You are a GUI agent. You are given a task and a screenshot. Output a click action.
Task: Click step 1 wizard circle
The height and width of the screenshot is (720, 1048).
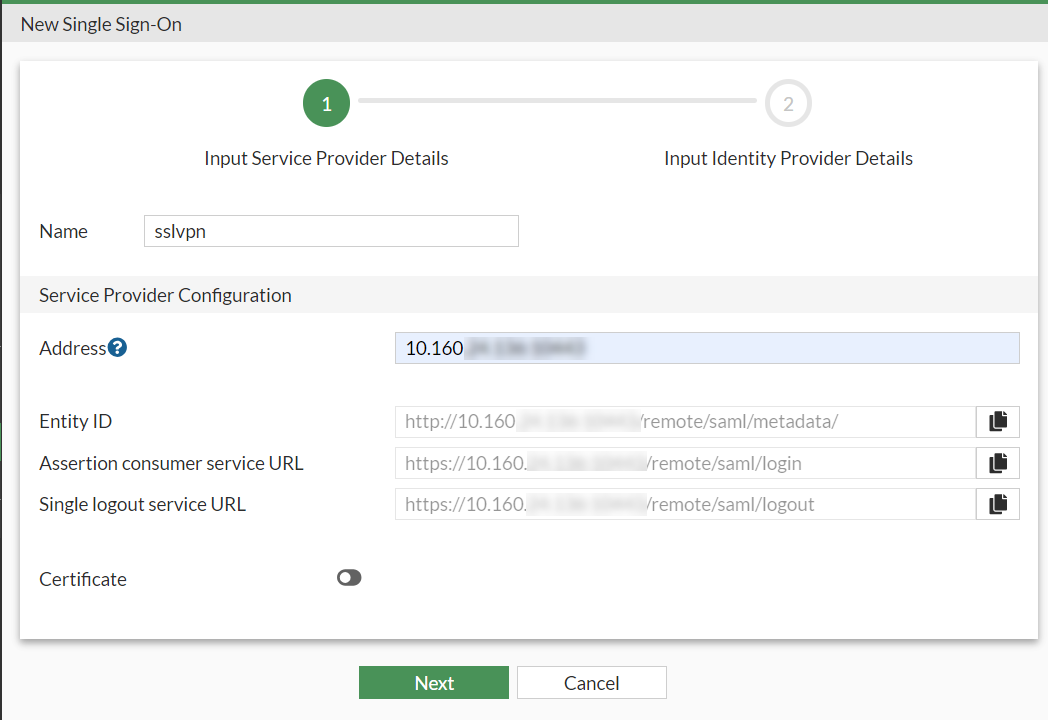[326, 104]
